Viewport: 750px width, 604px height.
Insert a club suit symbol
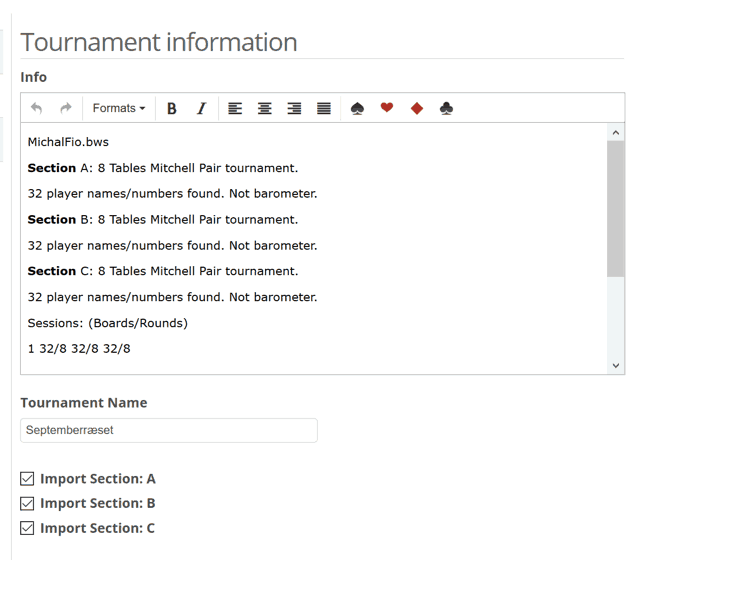click(446, 108)
